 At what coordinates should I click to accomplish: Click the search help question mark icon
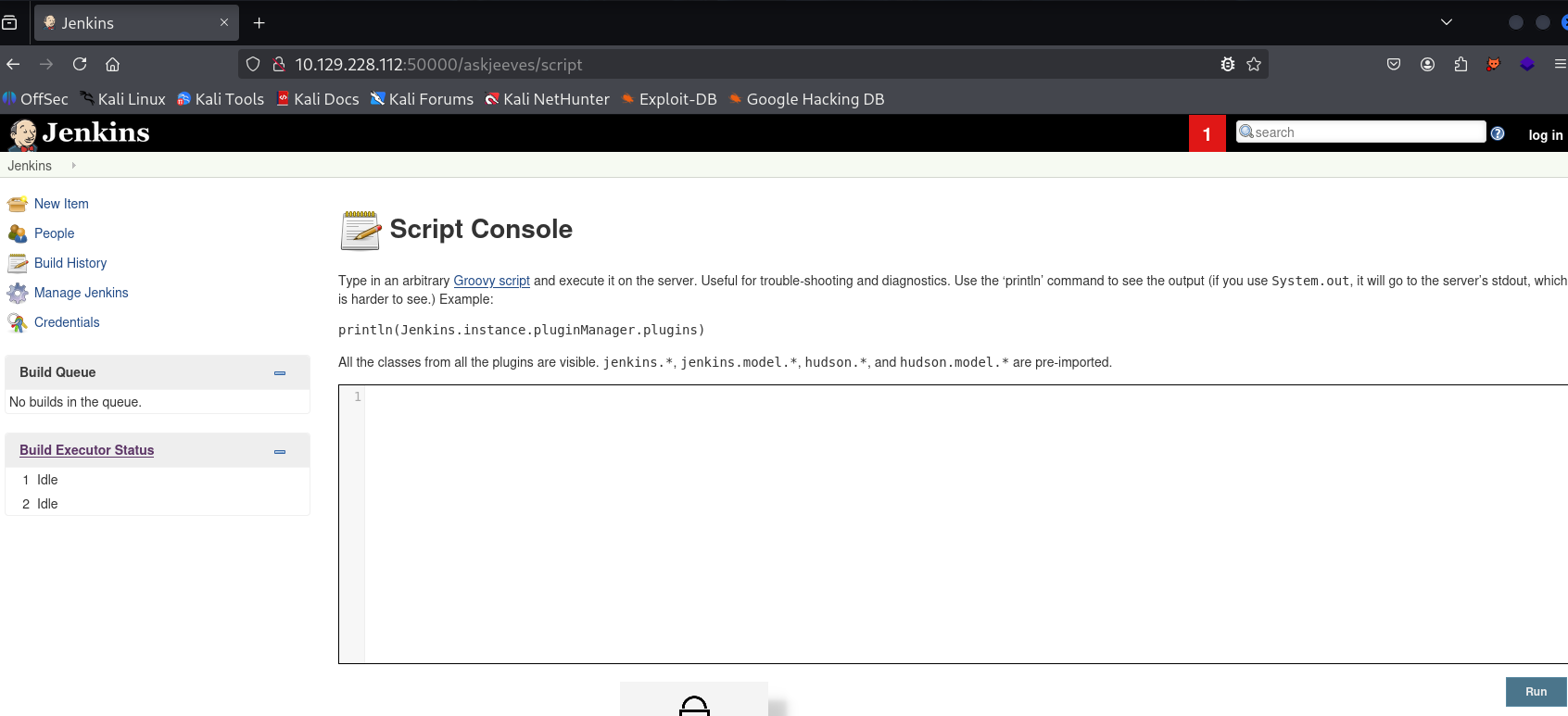1498,133
